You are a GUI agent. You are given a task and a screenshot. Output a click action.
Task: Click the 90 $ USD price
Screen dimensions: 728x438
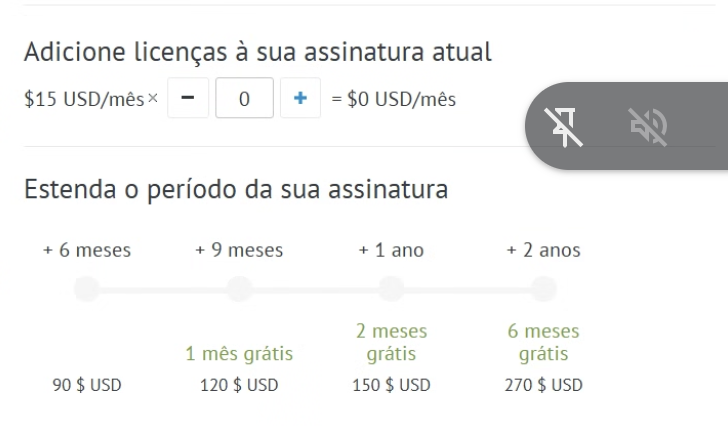pos(87,385)
